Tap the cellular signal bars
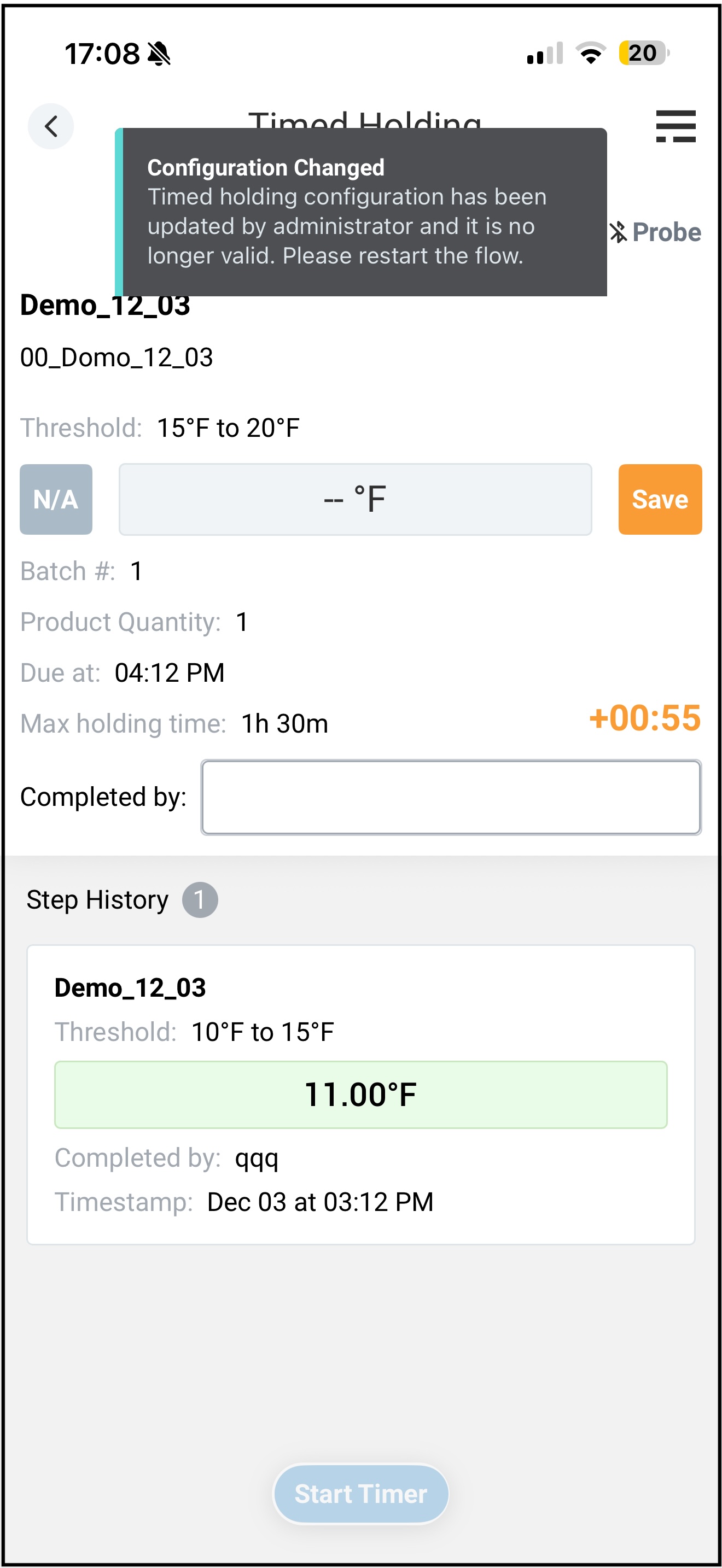 coord(544,54)
